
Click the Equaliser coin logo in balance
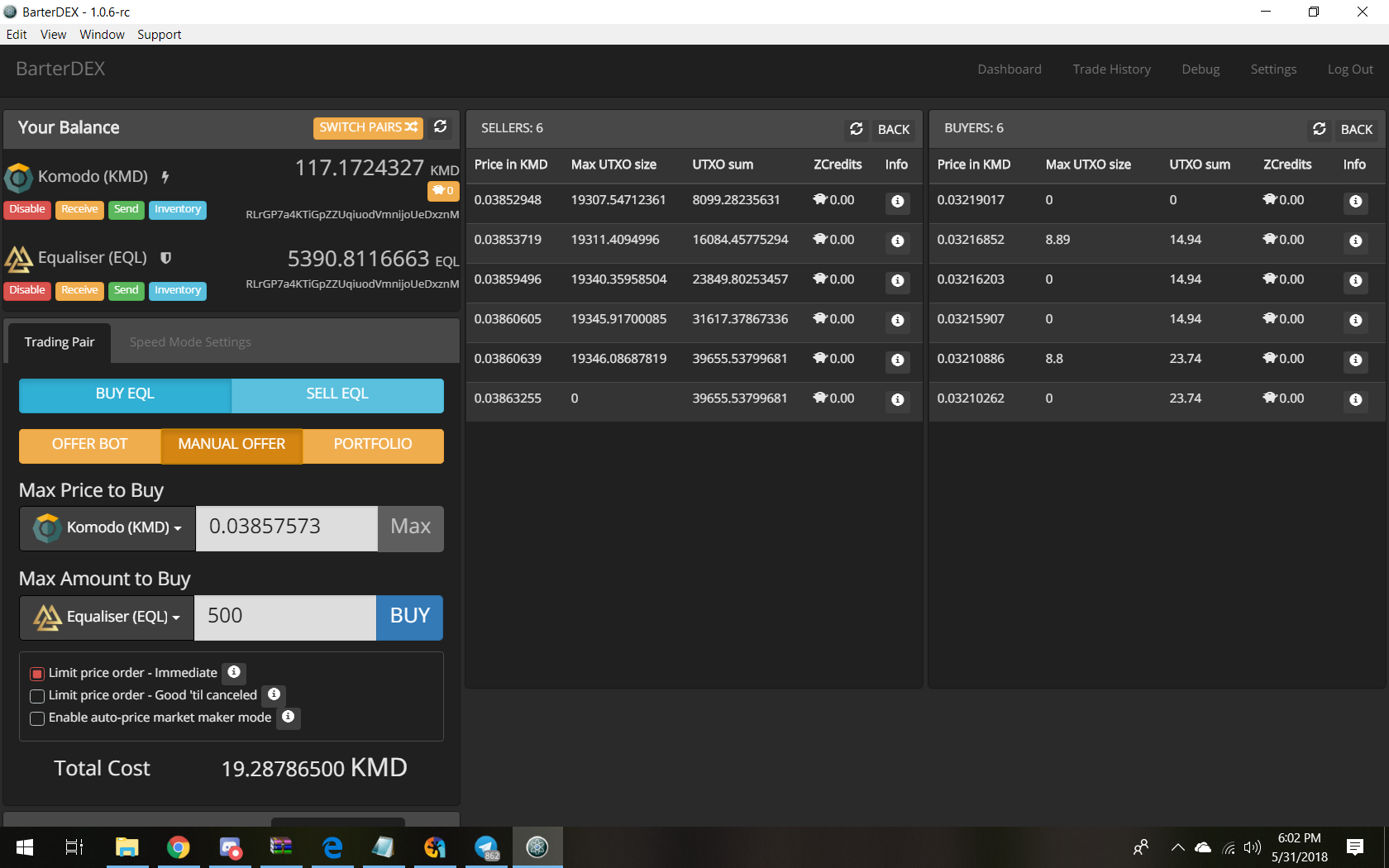(x=18, y=259)
